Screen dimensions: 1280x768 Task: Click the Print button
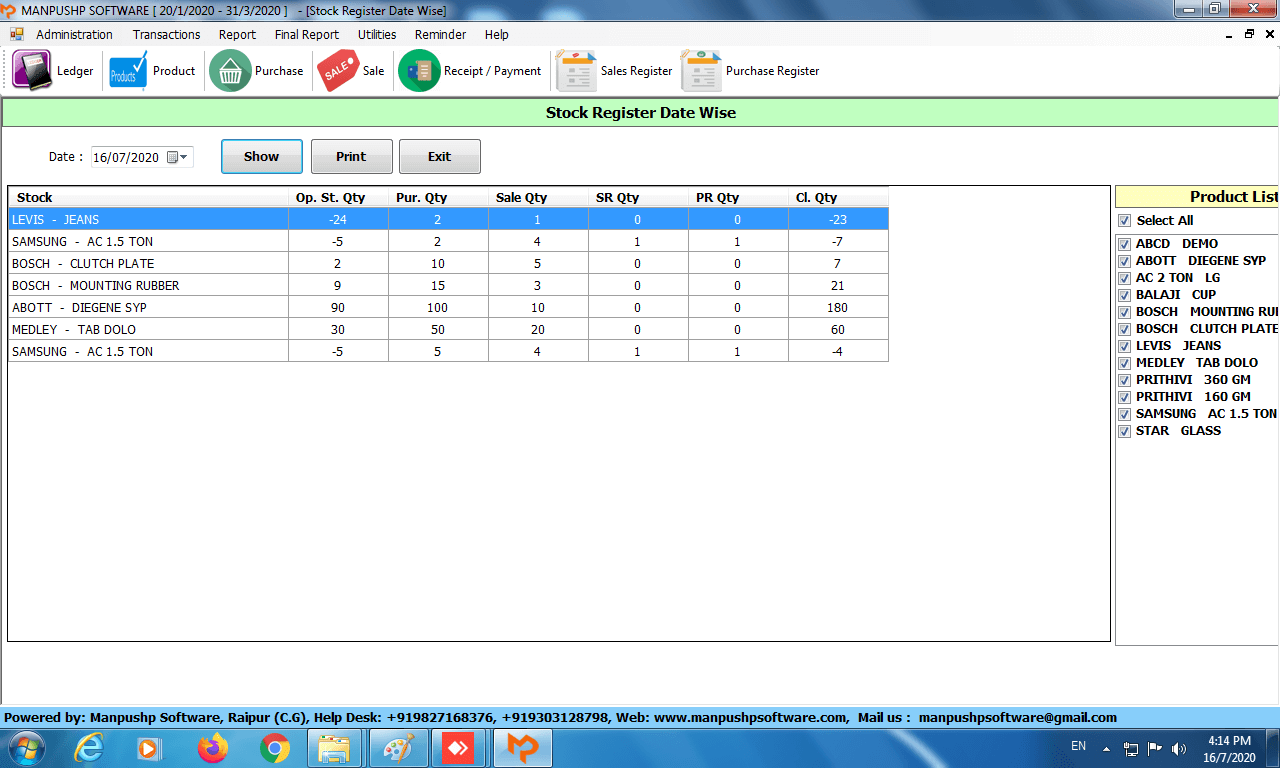[351, 156]
